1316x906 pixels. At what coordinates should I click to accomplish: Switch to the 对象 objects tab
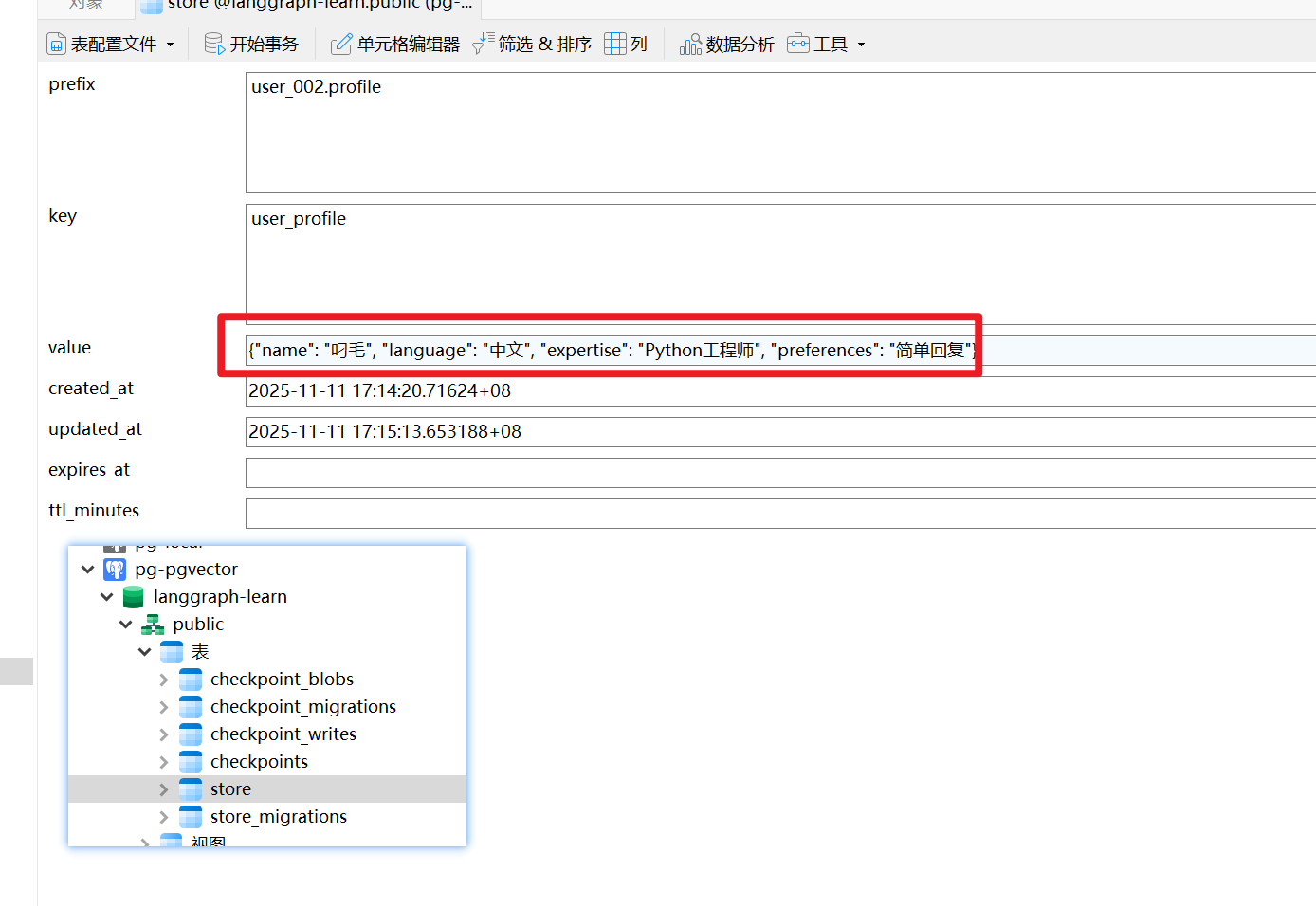point(86,5)
